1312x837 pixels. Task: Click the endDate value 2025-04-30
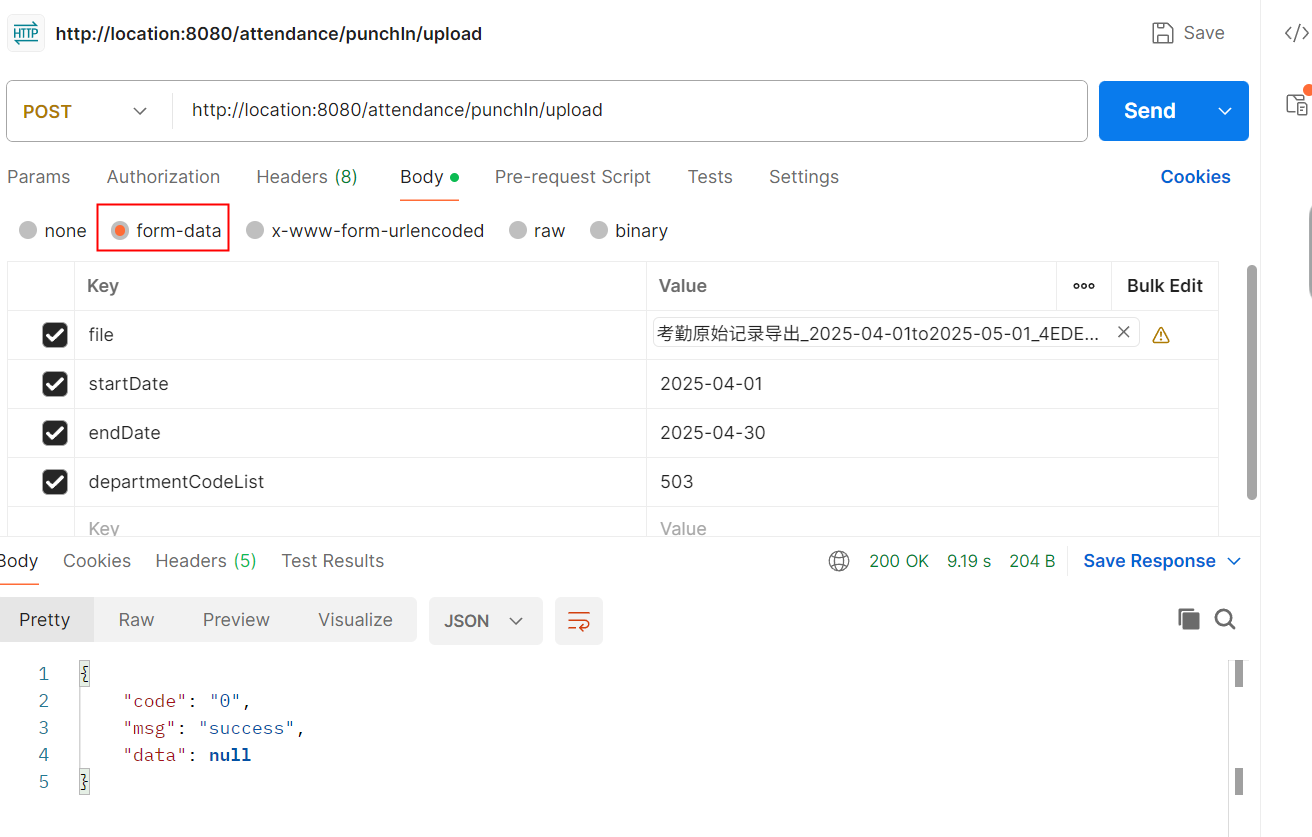click(713, 433)
